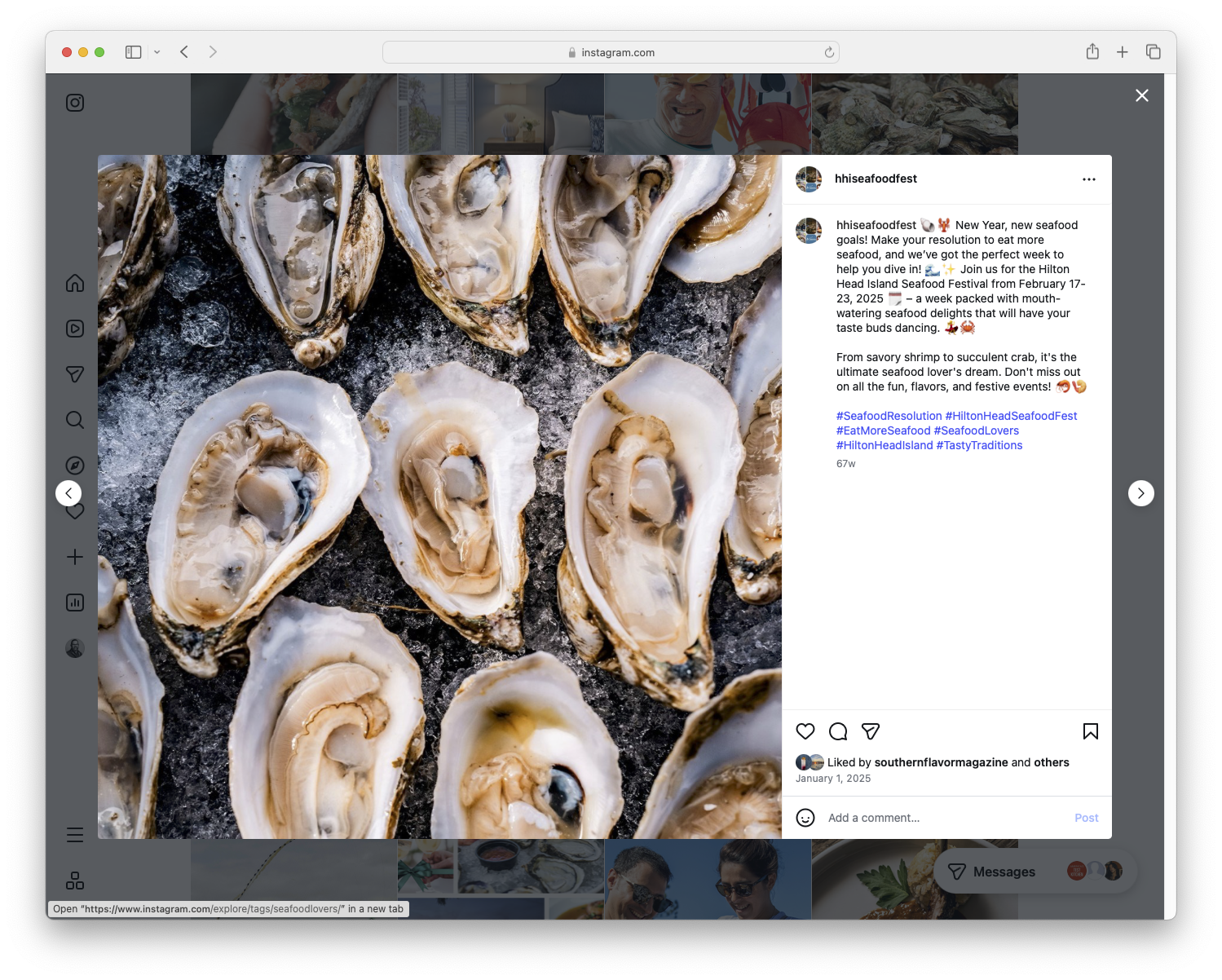Open hhiseafoodfest avatar in post header

tap(809, 179)
